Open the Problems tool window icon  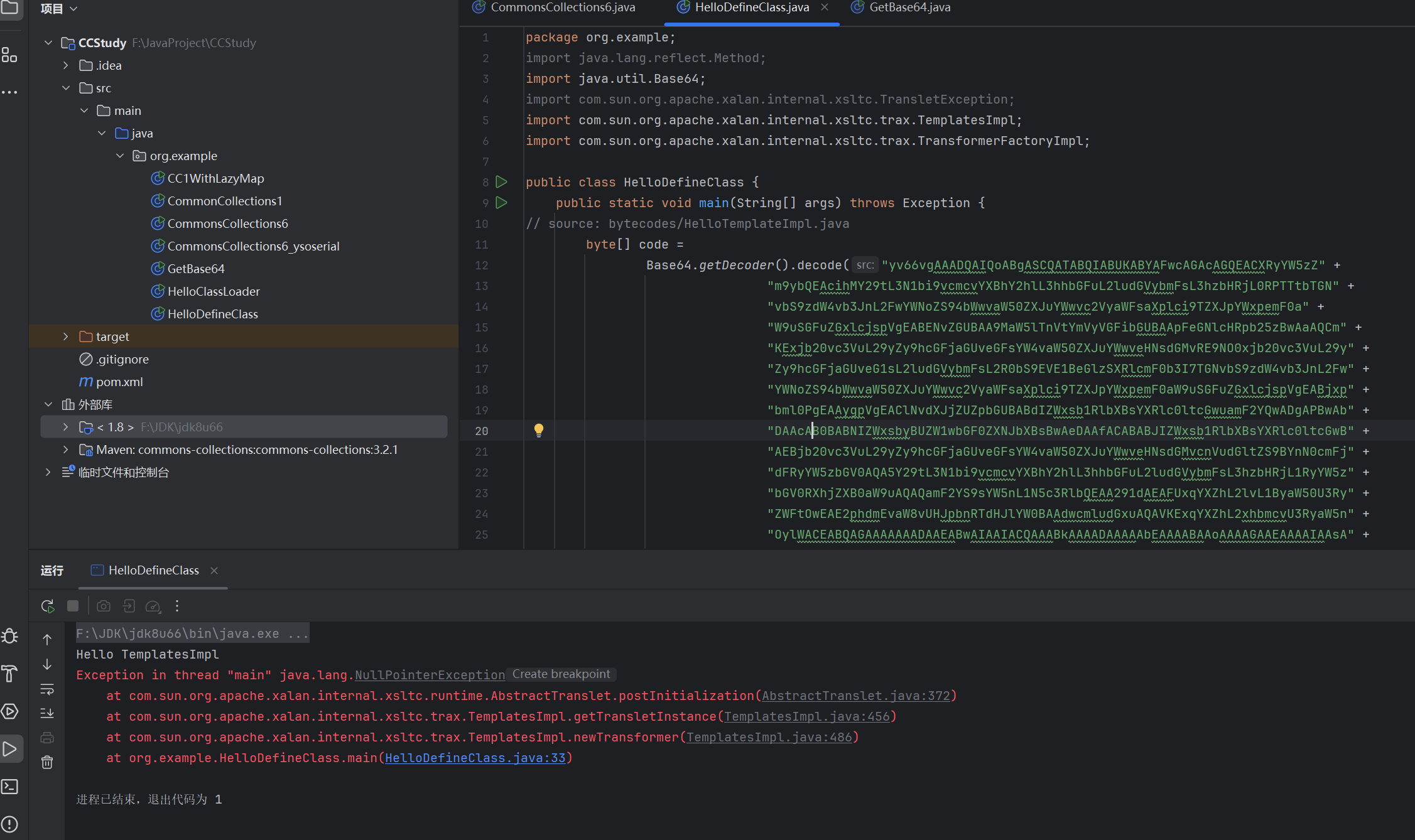point(10,824)
